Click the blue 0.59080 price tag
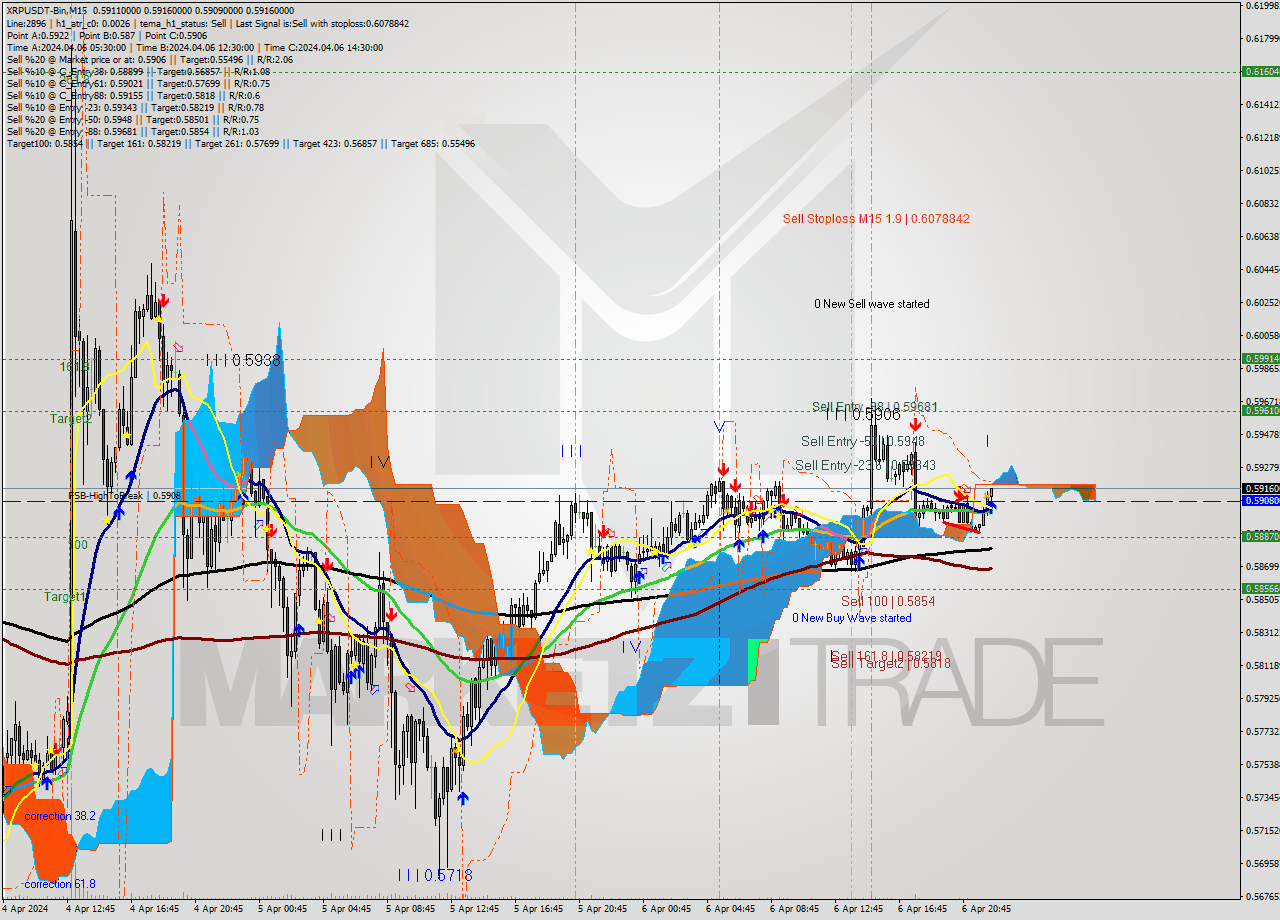 (1260, 500)
